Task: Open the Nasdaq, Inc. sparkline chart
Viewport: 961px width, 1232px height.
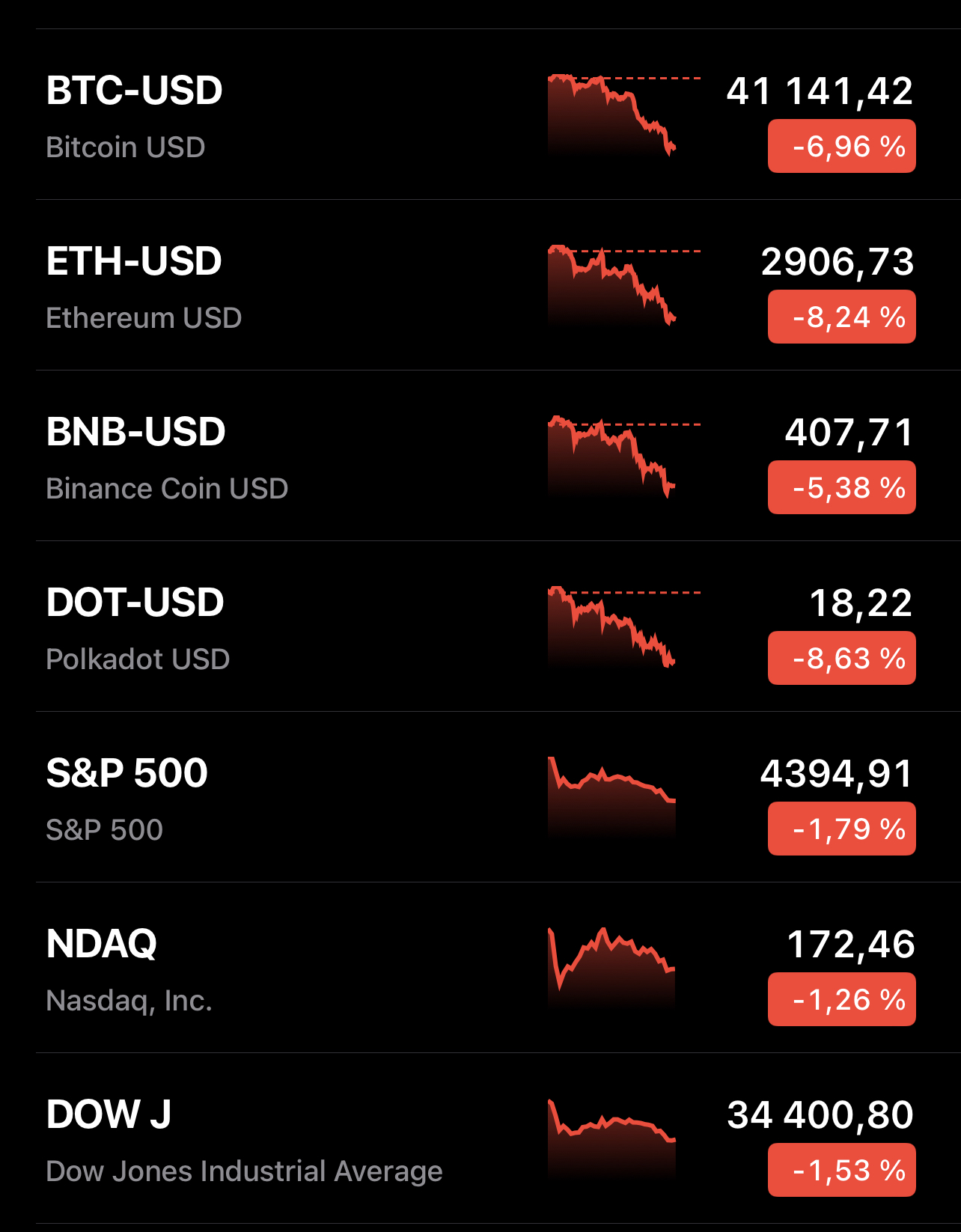Action: 612,967
